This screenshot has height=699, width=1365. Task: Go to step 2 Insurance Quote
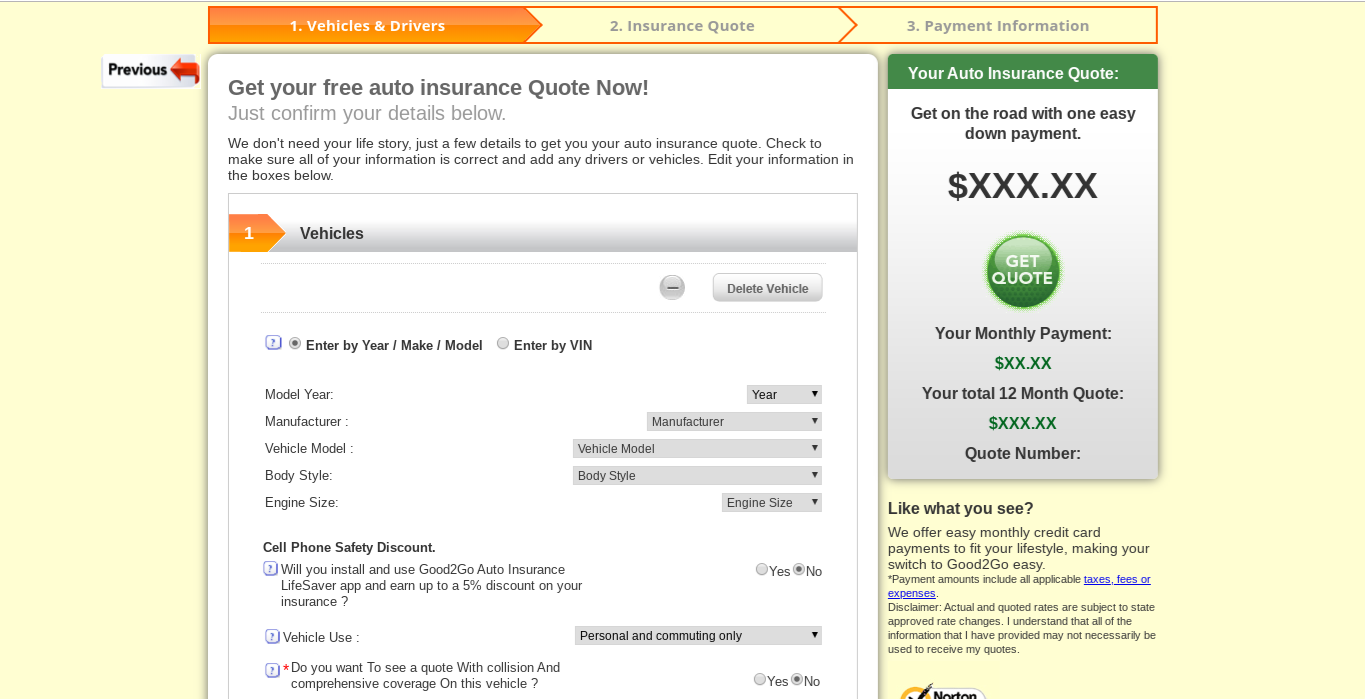coord(682,26)
